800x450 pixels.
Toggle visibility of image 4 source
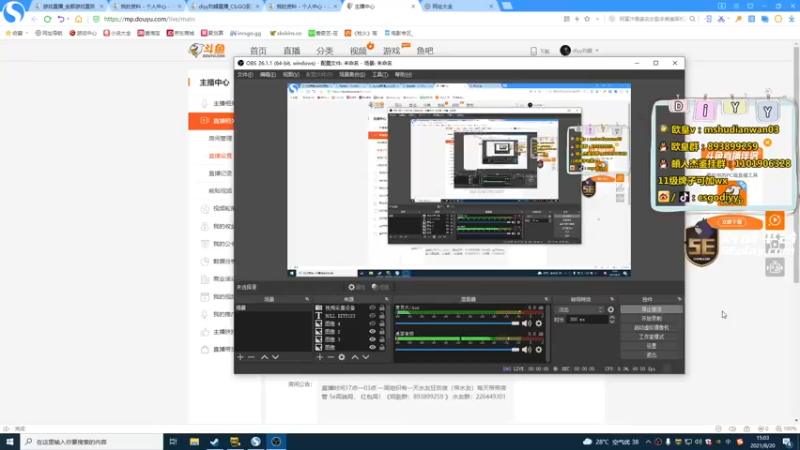372,323
